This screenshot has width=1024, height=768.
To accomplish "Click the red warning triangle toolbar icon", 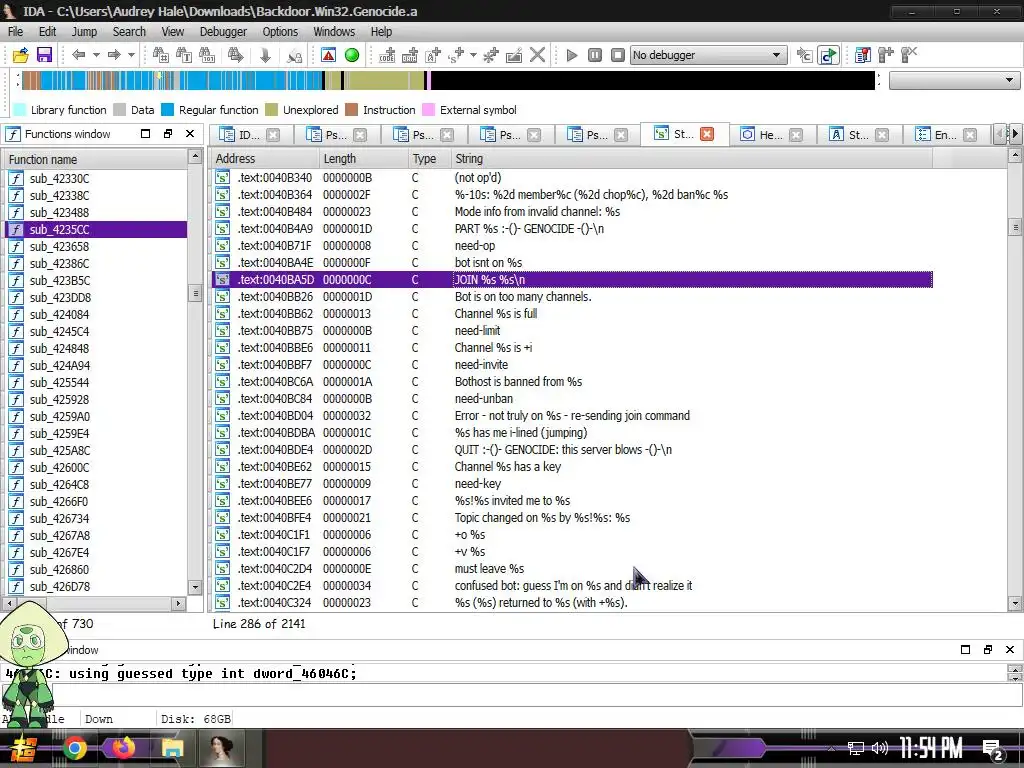I will (328, 56).
